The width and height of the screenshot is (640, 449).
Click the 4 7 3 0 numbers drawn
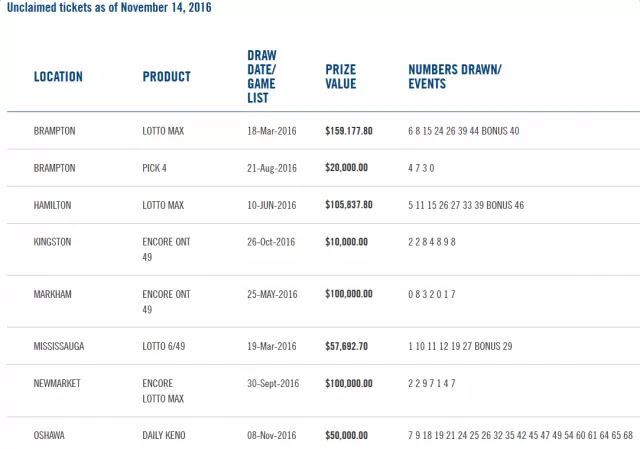pyautogui.click(x=421, y=168)
